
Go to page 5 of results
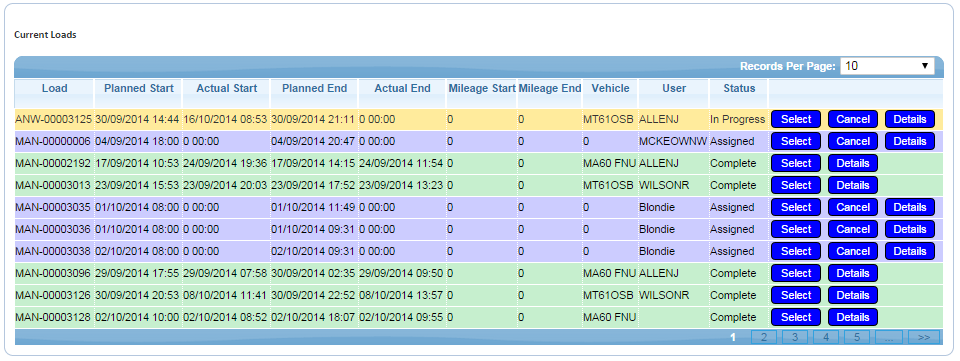pos(857,337)
